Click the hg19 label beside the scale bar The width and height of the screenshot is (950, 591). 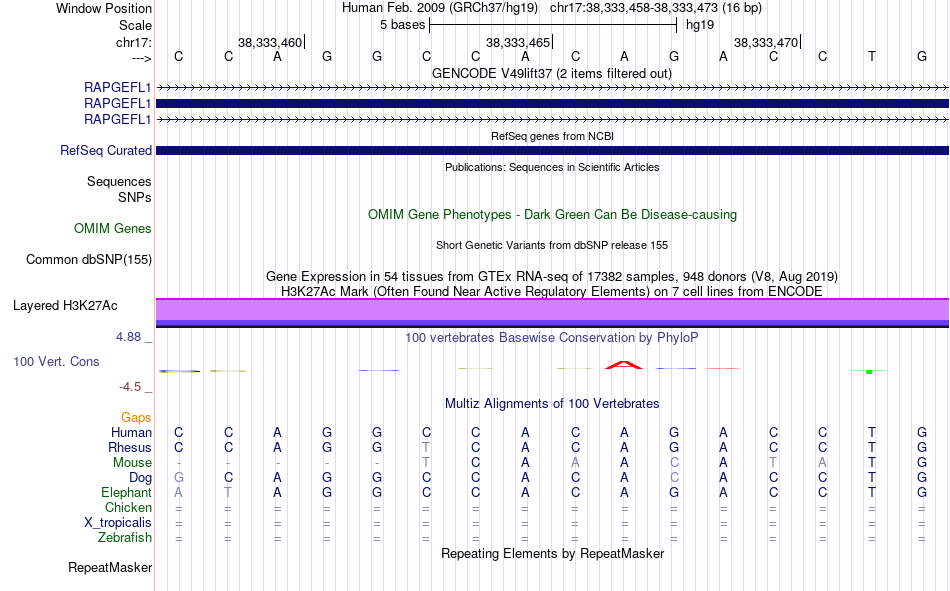pos(700,25)
